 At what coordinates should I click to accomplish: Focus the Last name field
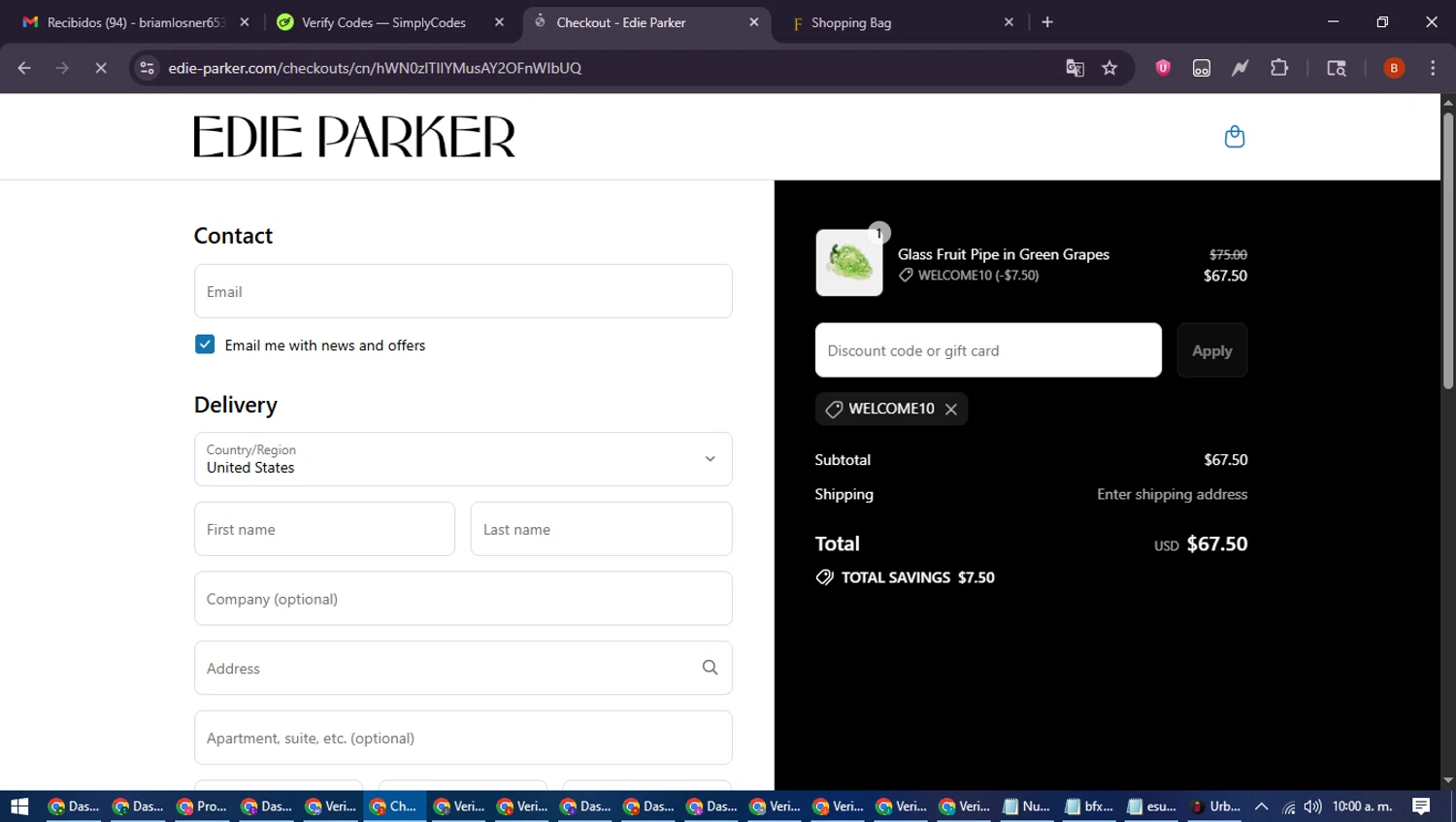click(602, 529)
